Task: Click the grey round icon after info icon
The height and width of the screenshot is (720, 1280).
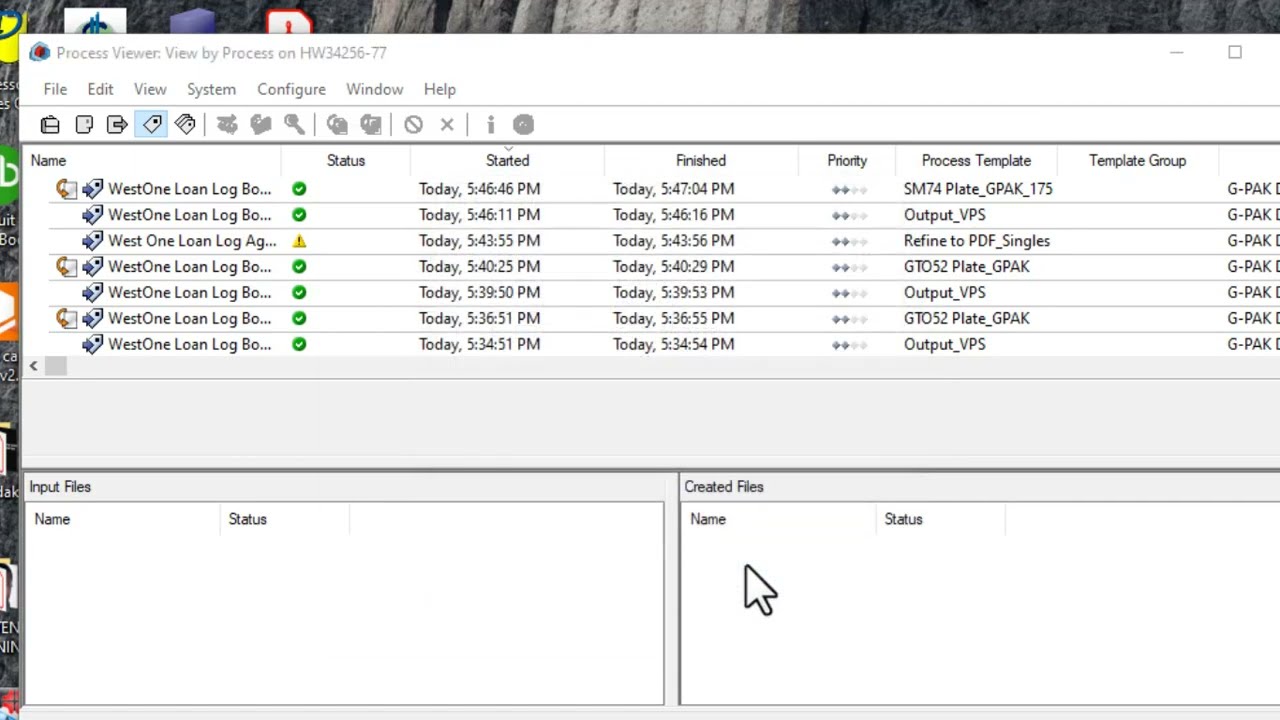Action: (523, 125)
